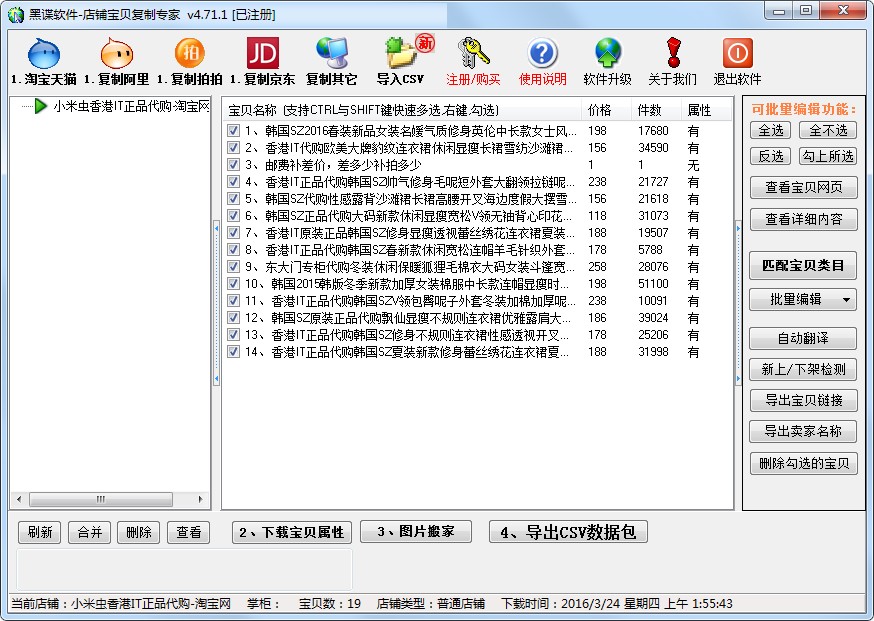Screen dimensions: 874x621
Task: Click the 图片搬家 step 3 button
Action: (x=414, y=532)
